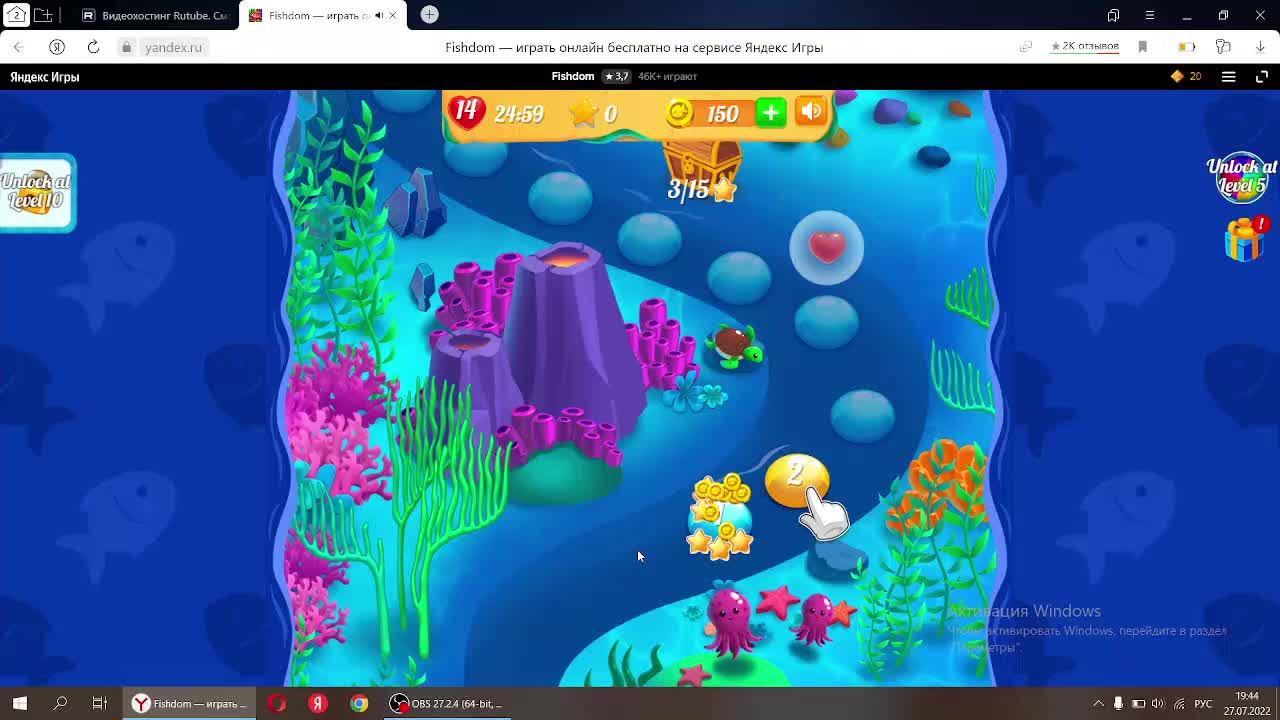The width and height of the screenshot is (1280, 720).
Task: Open a new browser tab
Action: pyautogui.click(x=429, y=15)
